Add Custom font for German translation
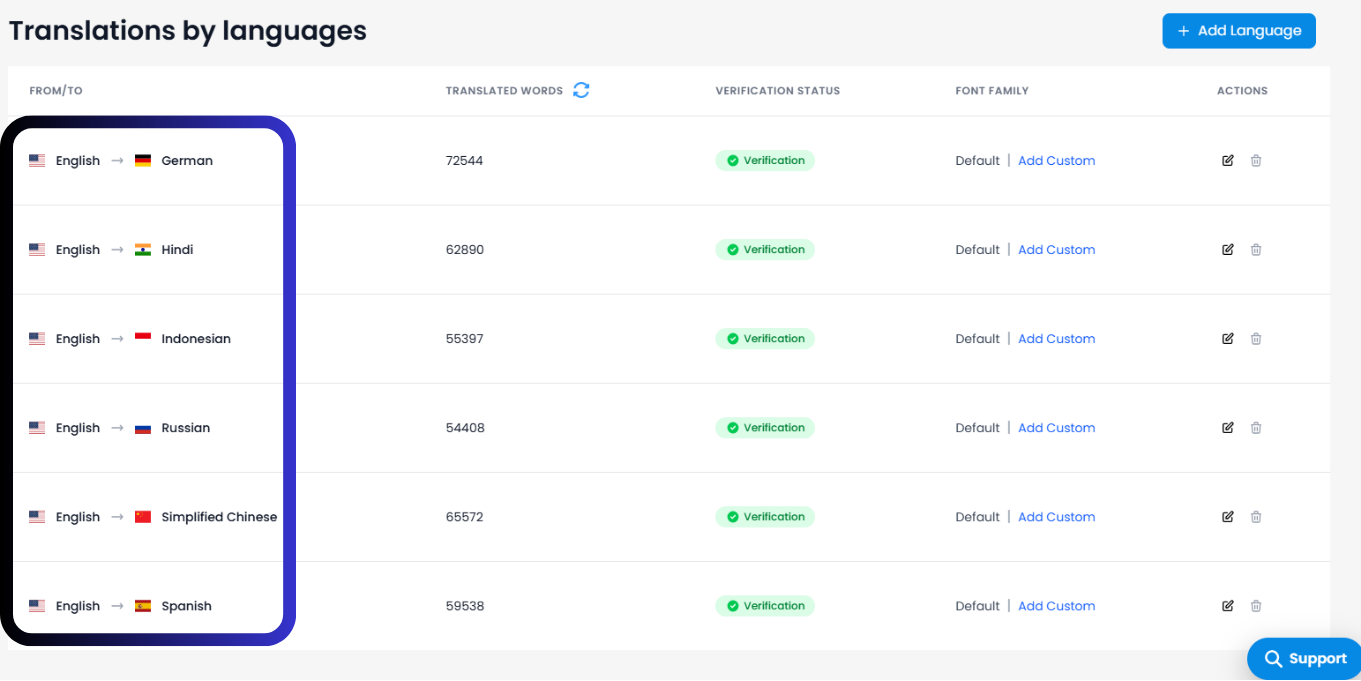1361x681 pixels. click(x=1056, y=160)
